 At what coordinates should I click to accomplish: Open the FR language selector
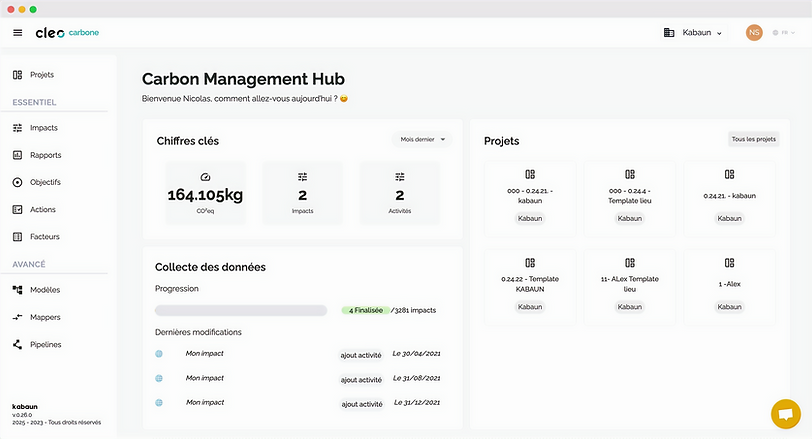[x=784, y=33]
